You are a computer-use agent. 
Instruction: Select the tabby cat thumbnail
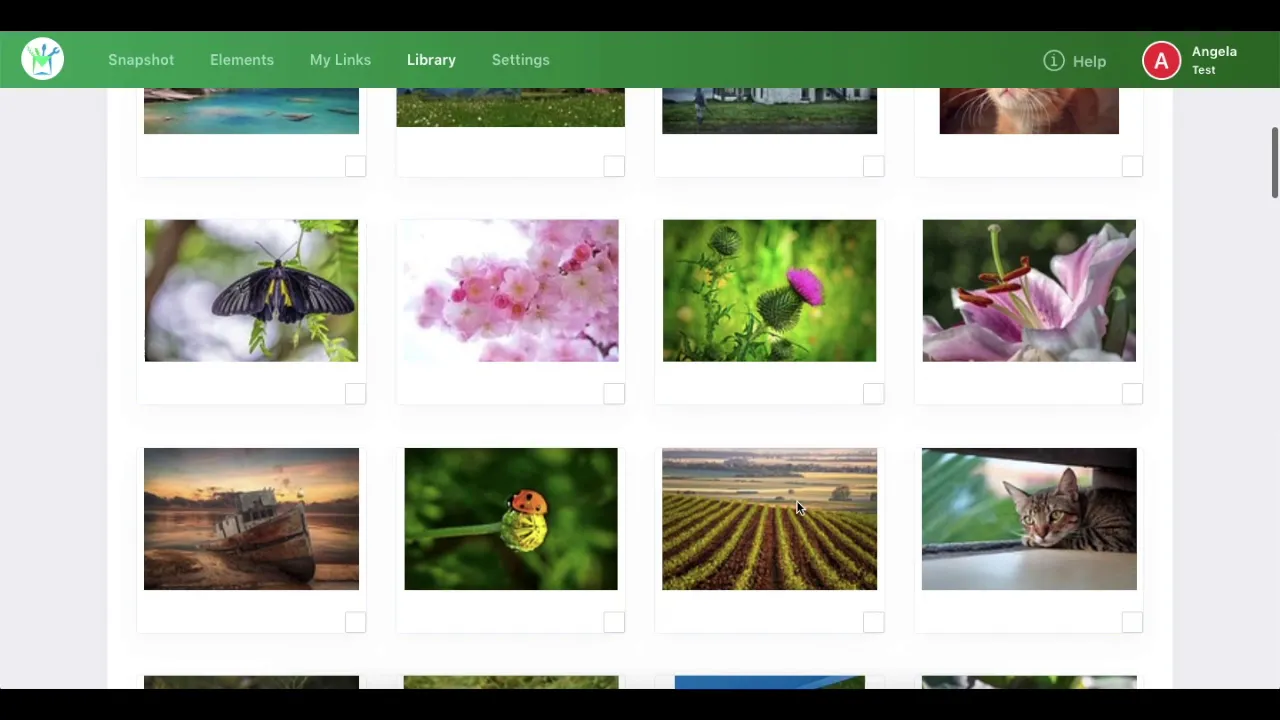click(x=1029, y=518)
